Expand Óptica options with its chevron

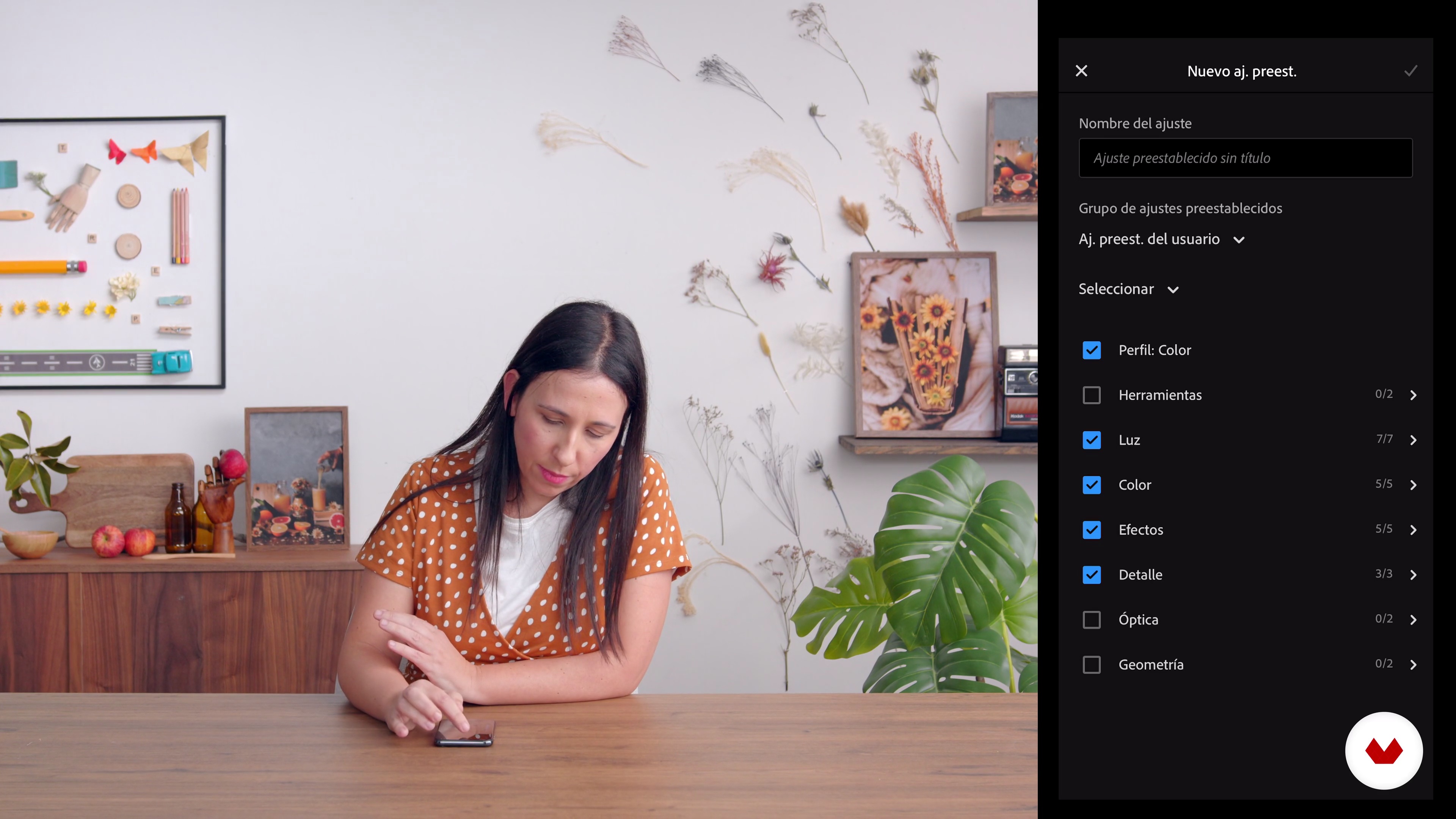point(1413,620)
